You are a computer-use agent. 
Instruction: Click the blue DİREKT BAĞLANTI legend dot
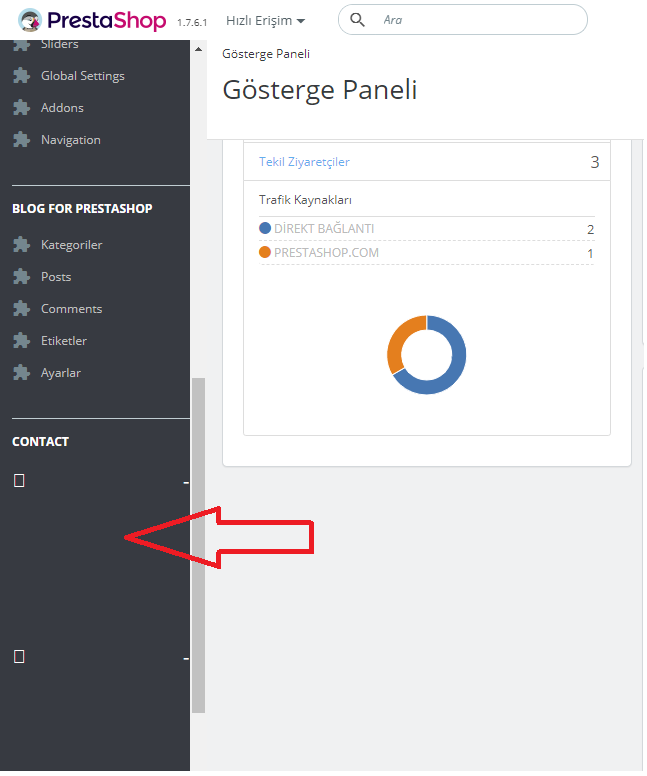(265, 228)
